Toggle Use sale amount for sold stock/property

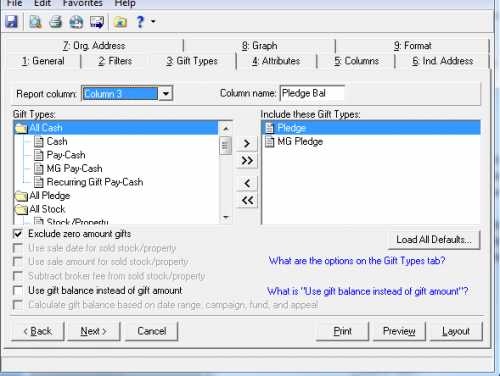(18, 262)
